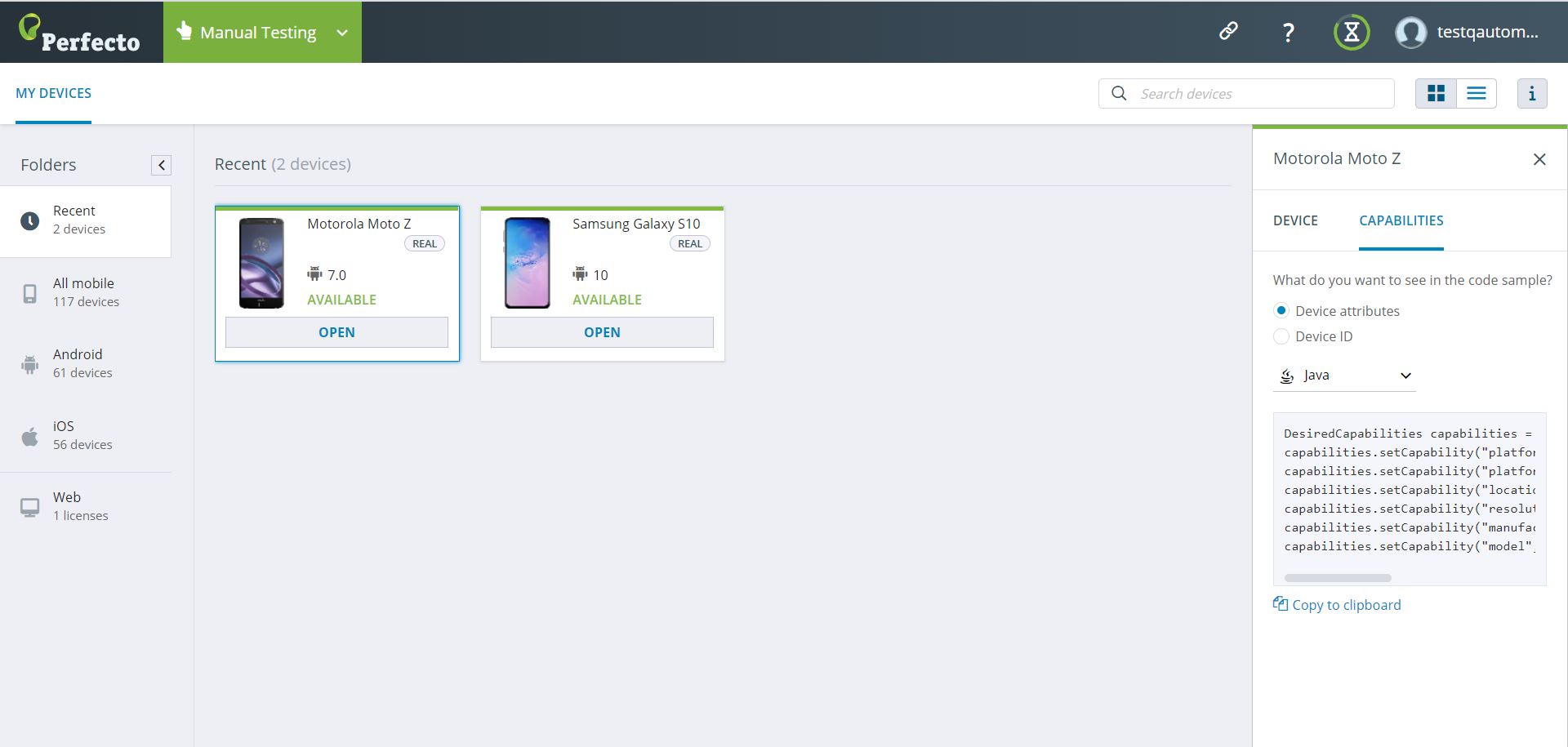Screen dimensions: 1568x747
Task: Click the Motorola Moto Z panel heading
Action: point(1337,158)
